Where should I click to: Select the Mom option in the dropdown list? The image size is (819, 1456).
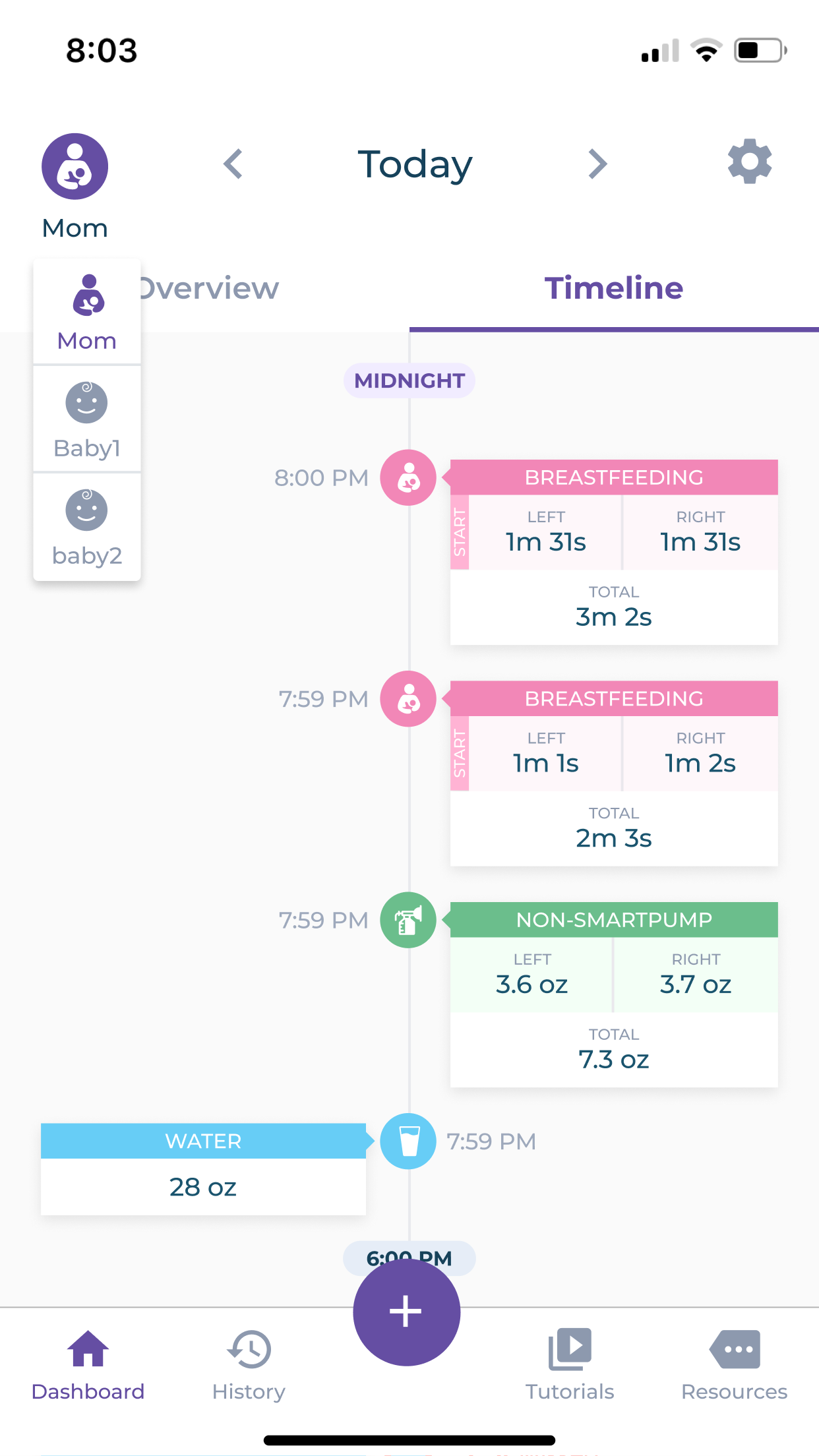pyautogui.click(x=86, y=310)
